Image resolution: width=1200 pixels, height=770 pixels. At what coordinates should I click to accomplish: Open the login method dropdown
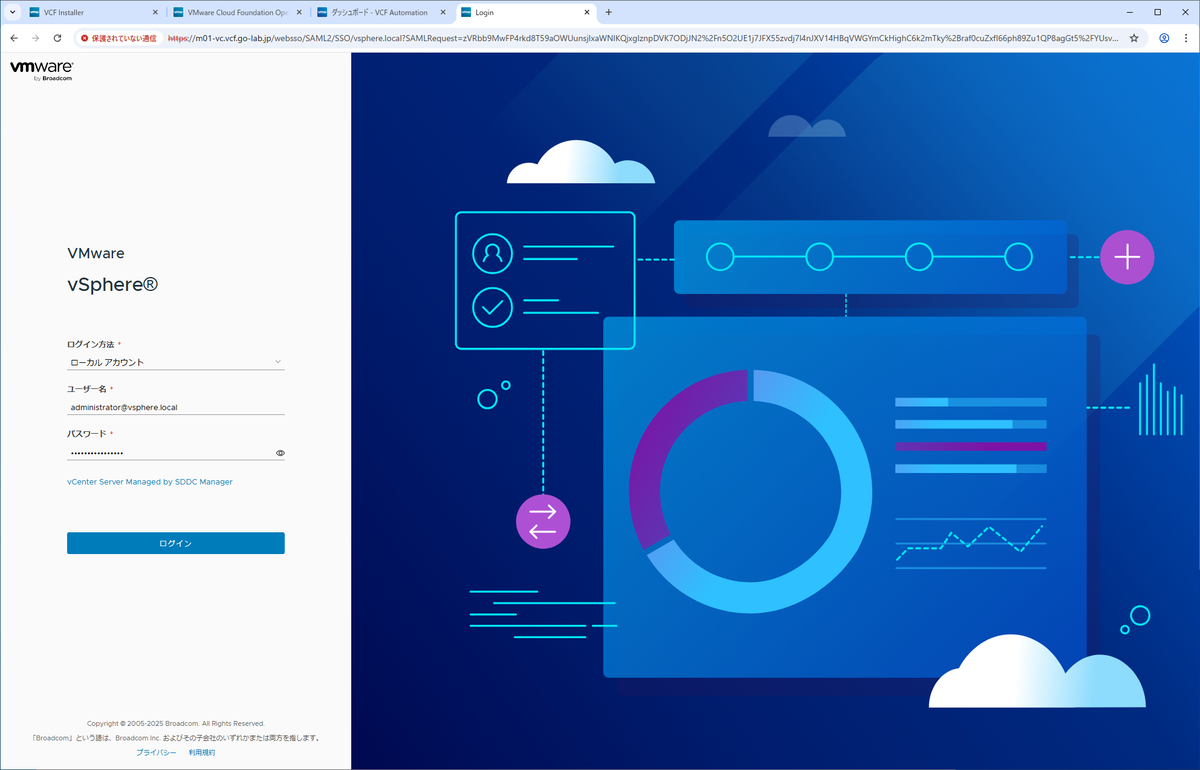[176, 362]
